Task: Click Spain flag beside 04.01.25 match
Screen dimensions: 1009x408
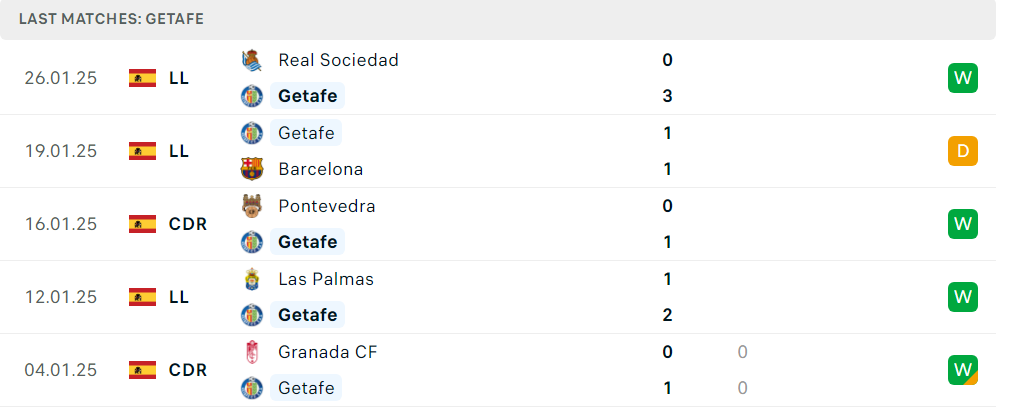Action: point(142,370)
